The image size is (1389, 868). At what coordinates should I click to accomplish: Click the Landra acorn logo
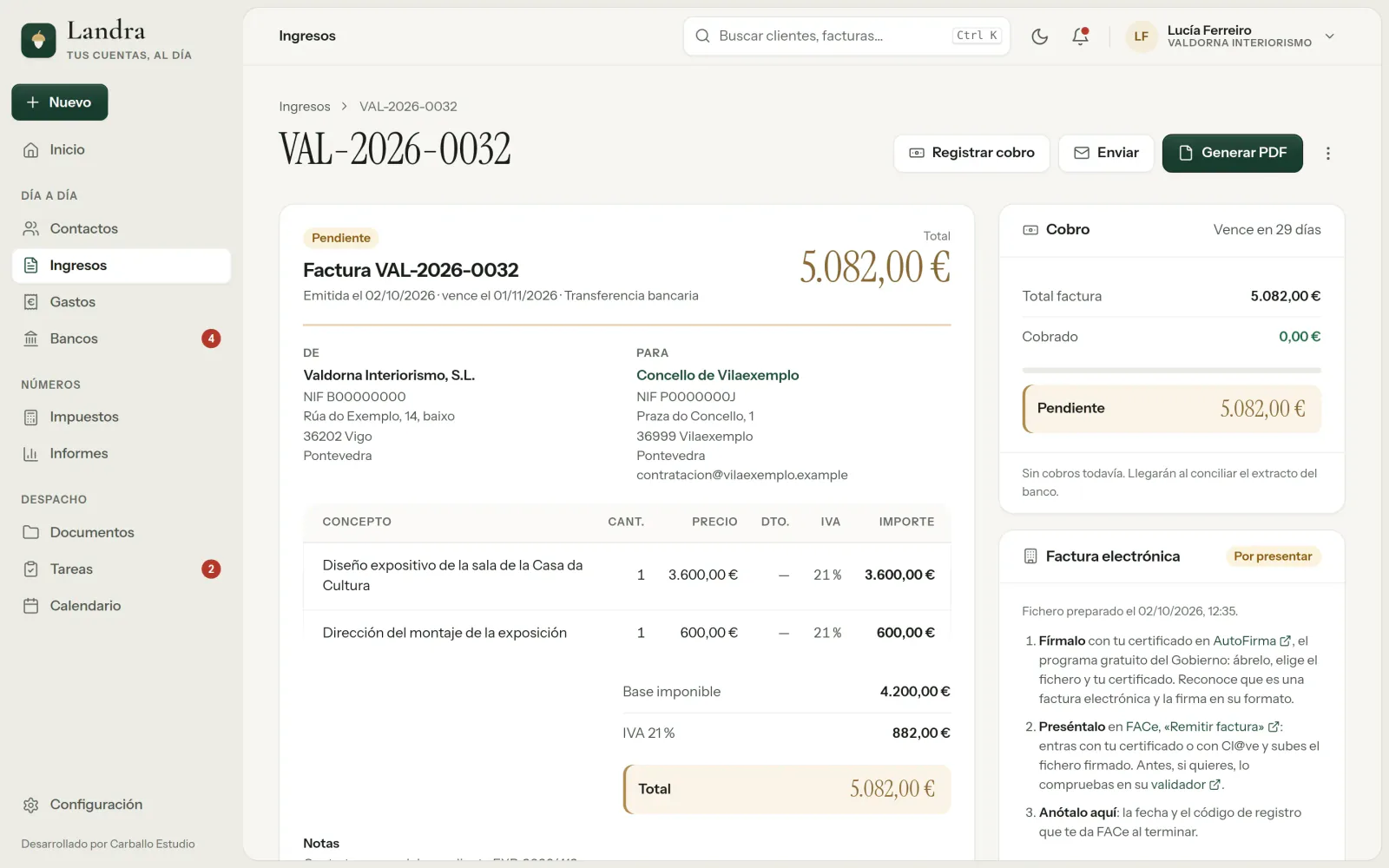pyautogui.click(x=38, y=41)
